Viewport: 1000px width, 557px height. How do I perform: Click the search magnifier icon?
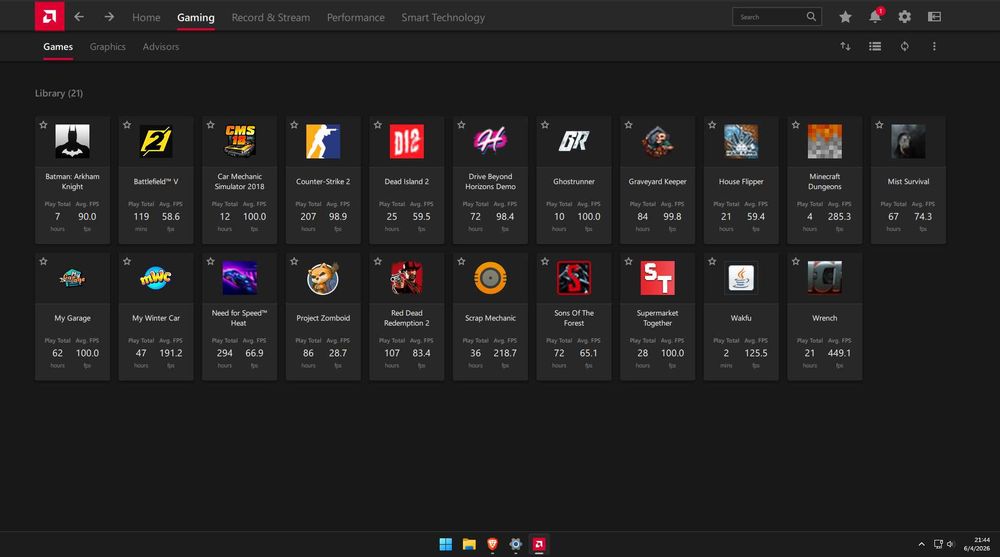[811, 17]
